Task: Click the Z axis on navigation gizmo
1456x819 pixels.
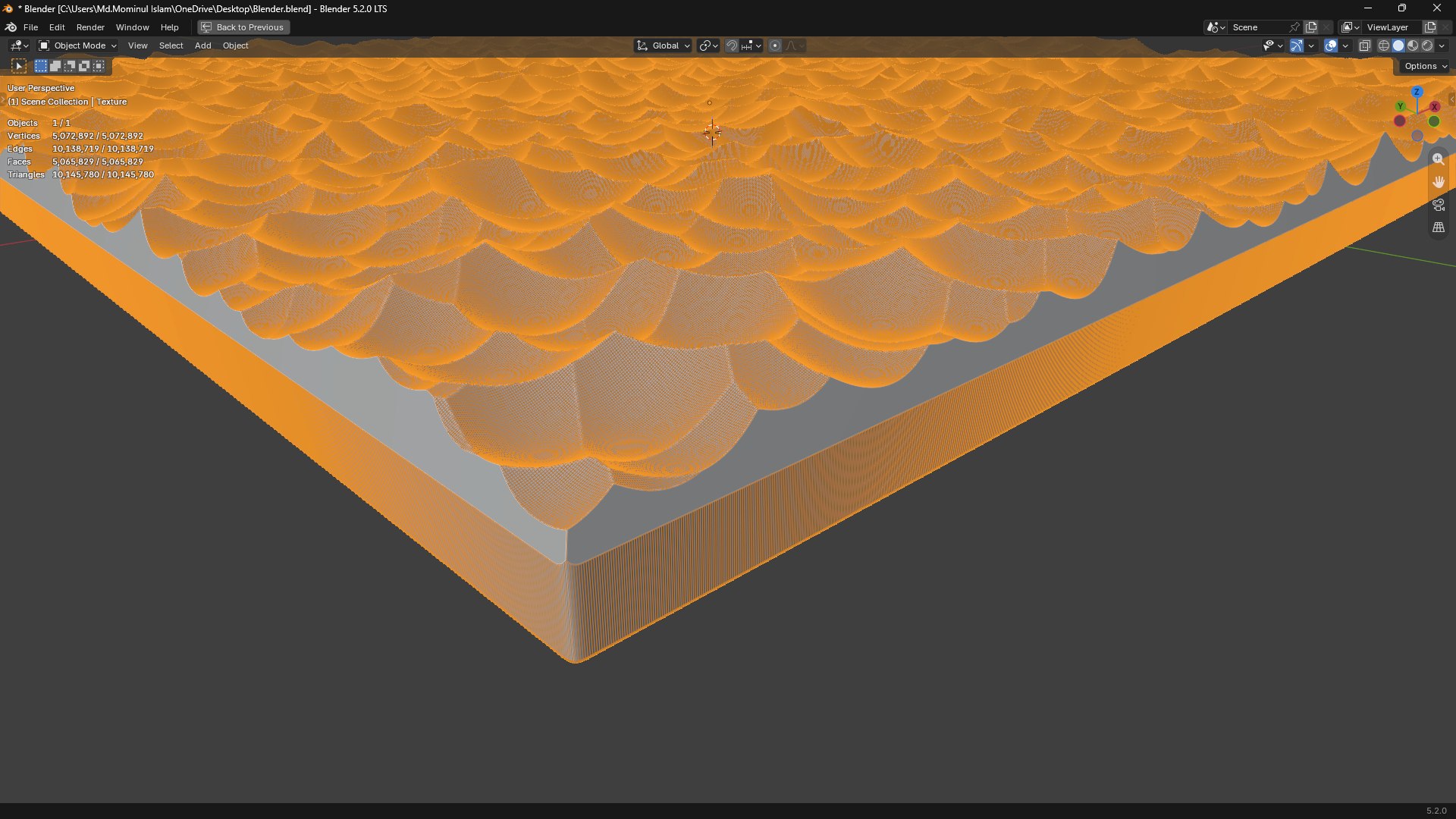Action: tap(1417, 92)
